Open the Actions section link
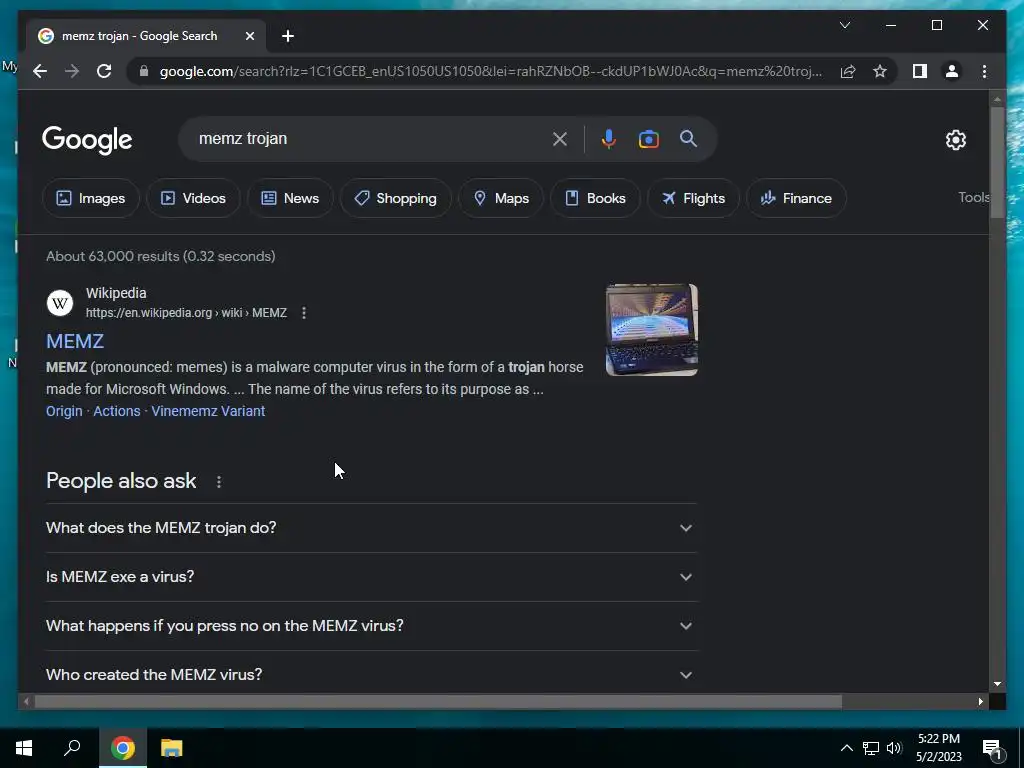Viewport: 1024px width, 768px height. [117, 411]
